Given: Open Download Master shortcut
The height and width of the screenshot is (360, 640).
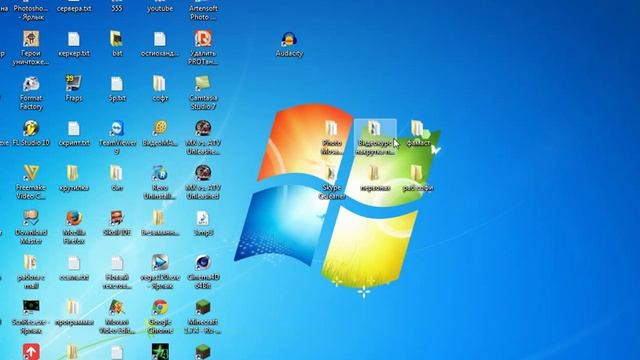Looking at the screenshot, I should pos(31,218).
